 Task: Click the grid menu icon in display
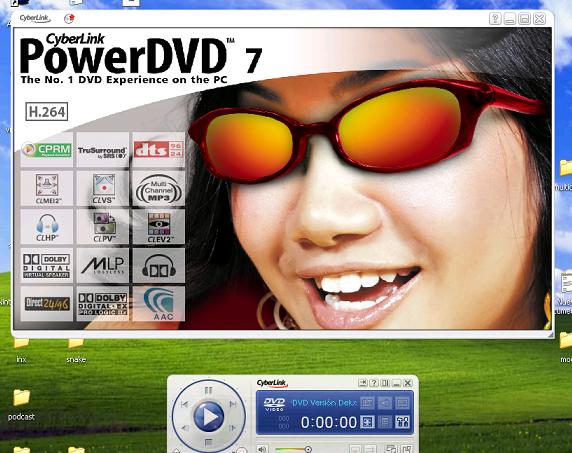click(385, 422)
